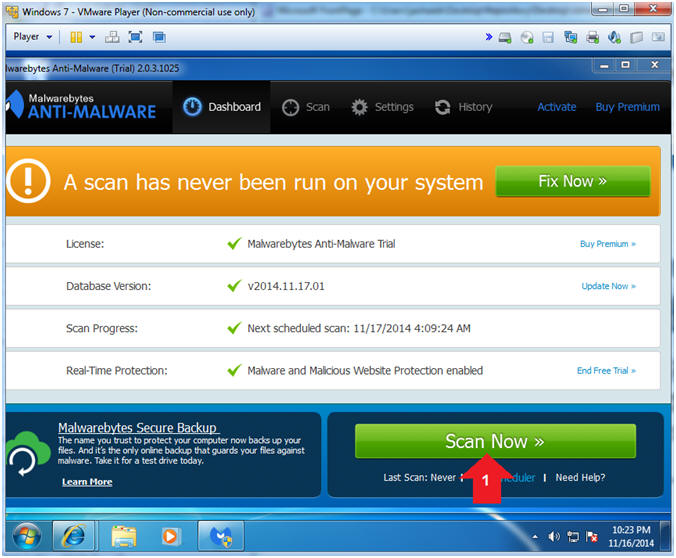Open the Dashboard tab
The width and height of the screenshot is (676, 558).
click(x=222, y=107)
